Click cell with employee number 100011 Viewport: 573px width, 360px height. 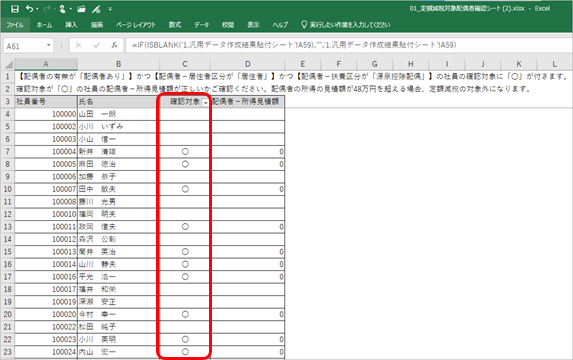46,227
